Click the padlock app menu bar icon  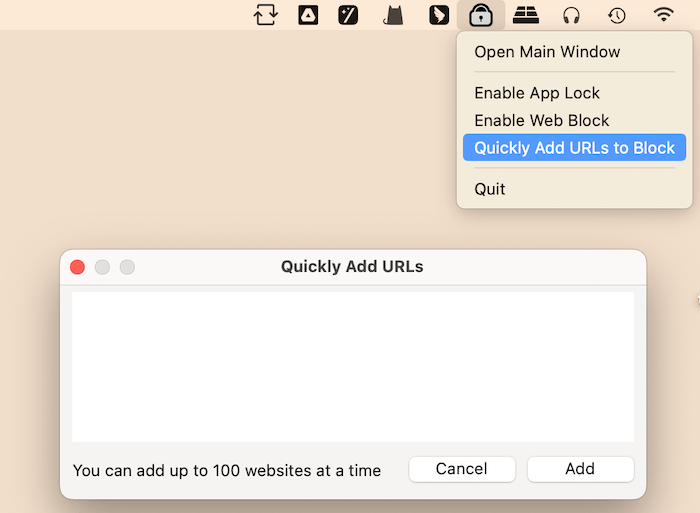482,15
